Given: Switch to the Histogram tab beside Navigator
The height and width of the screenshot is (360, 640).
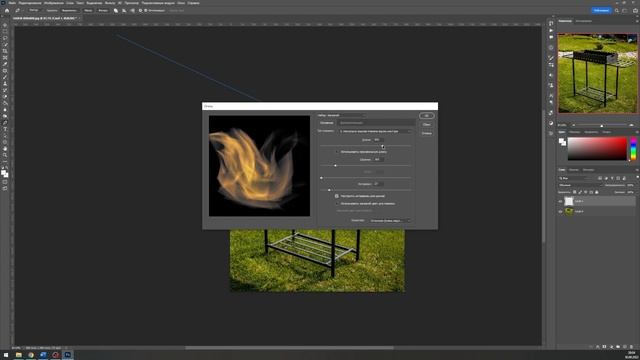Looking at the screenshot, I should [584, 21].
